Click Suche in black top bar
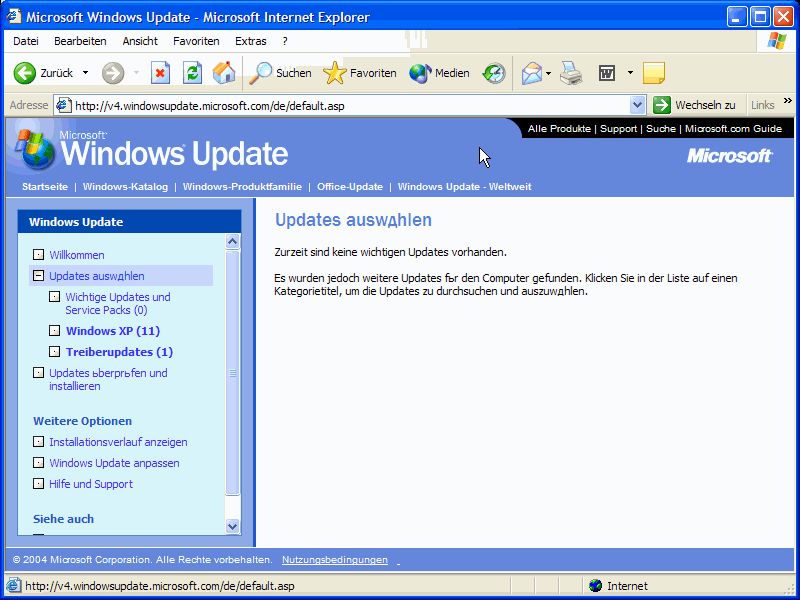Image resolution: width=800 pixels, height=600 pixels. (661, 129)
